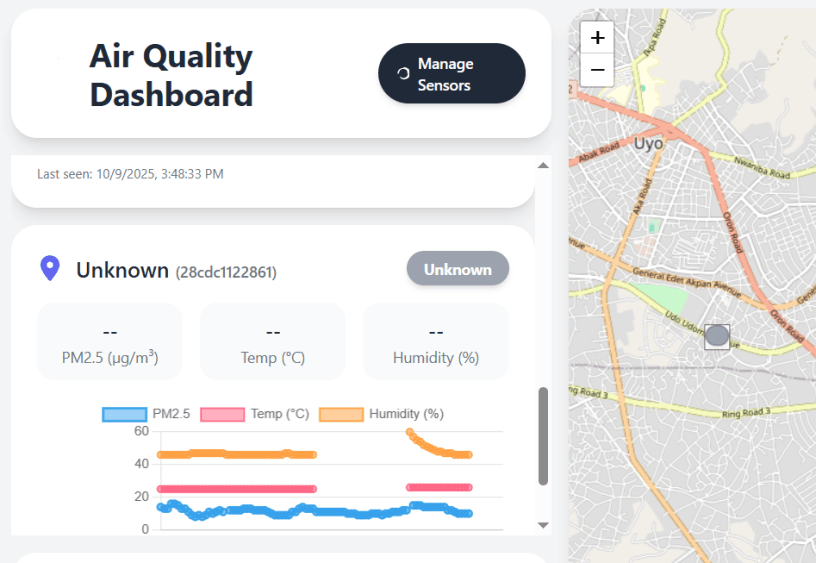Click the scroll down arrow of the sensor list
The height and width of the screenshot is (563, 816).
point(543,525)
